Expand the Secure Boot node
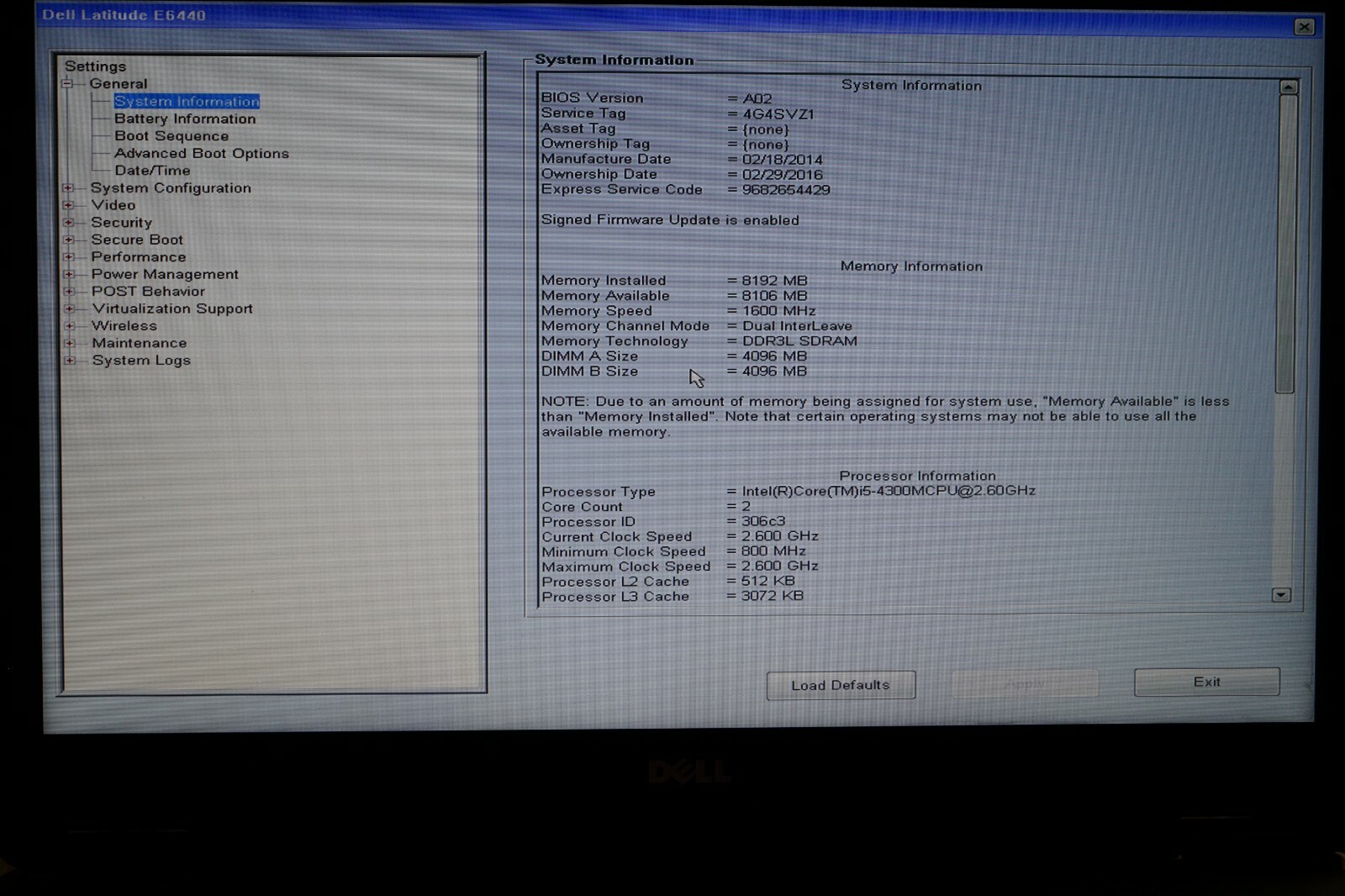1345x896 pixels. 69,240
